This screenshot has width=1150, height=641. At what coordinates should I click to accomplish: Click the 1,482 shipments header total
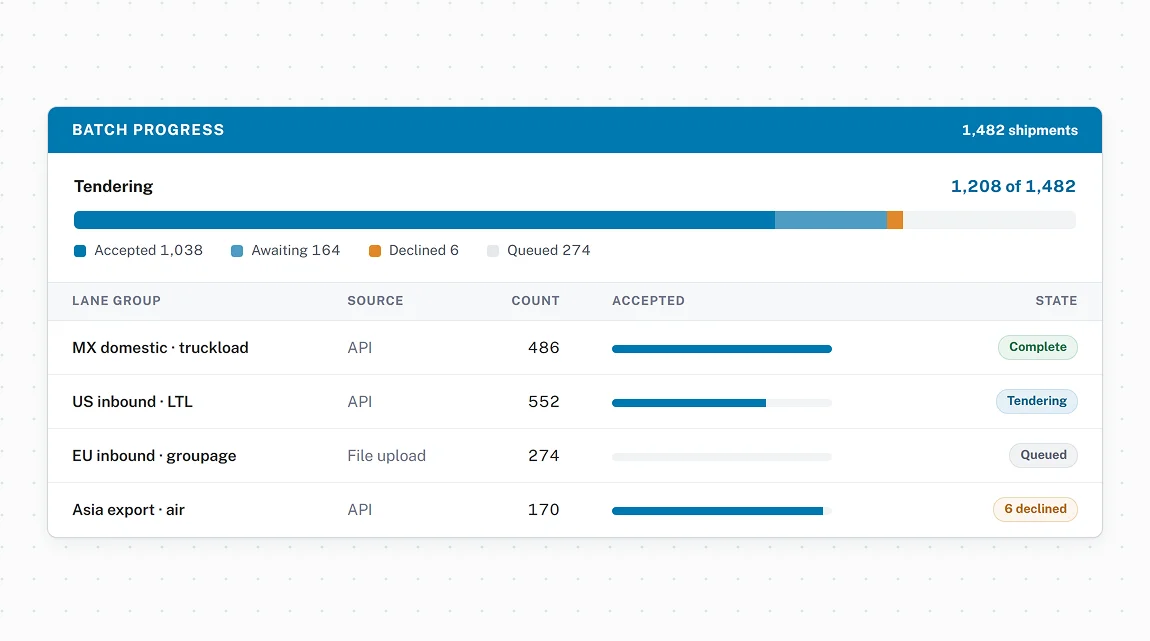(1019, 131)
